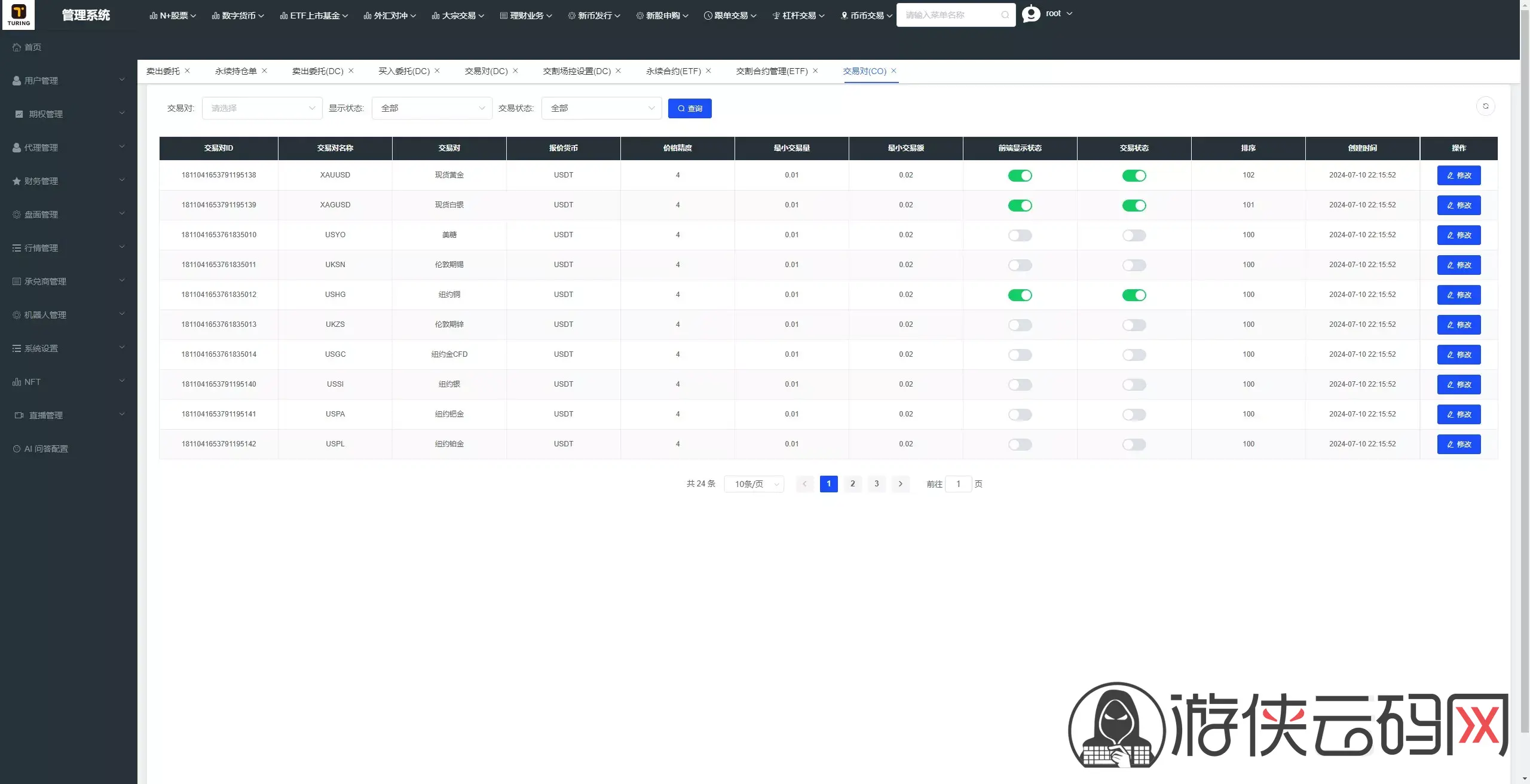This screenshot has width=1530, height=784.
Task: Toggle front-end display for XAUUSD
Action: (x=1020, y=176)
